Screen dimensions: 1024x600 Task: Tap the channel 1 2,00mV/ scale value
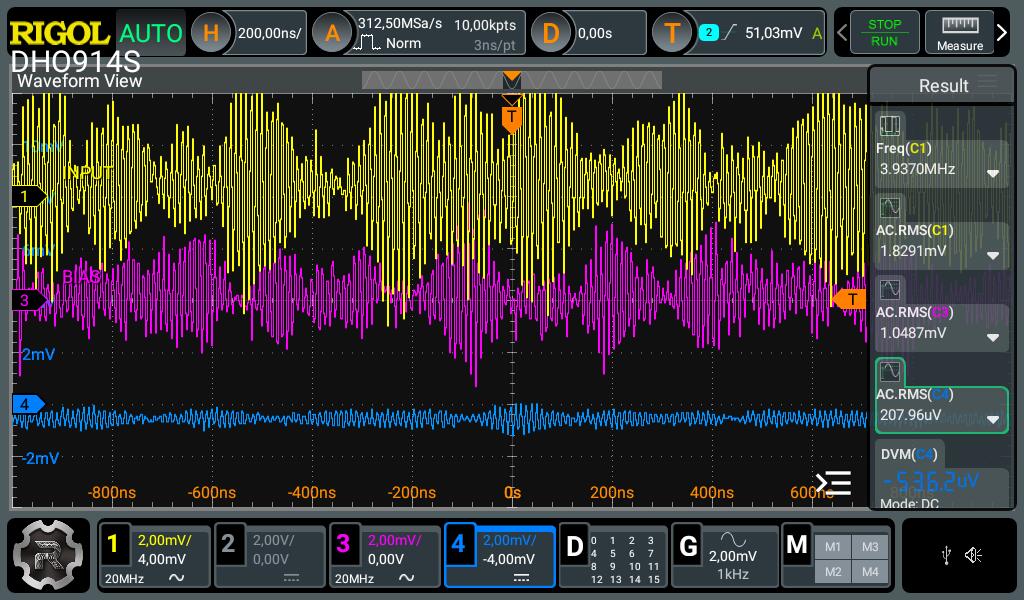[x=165, y=540]
